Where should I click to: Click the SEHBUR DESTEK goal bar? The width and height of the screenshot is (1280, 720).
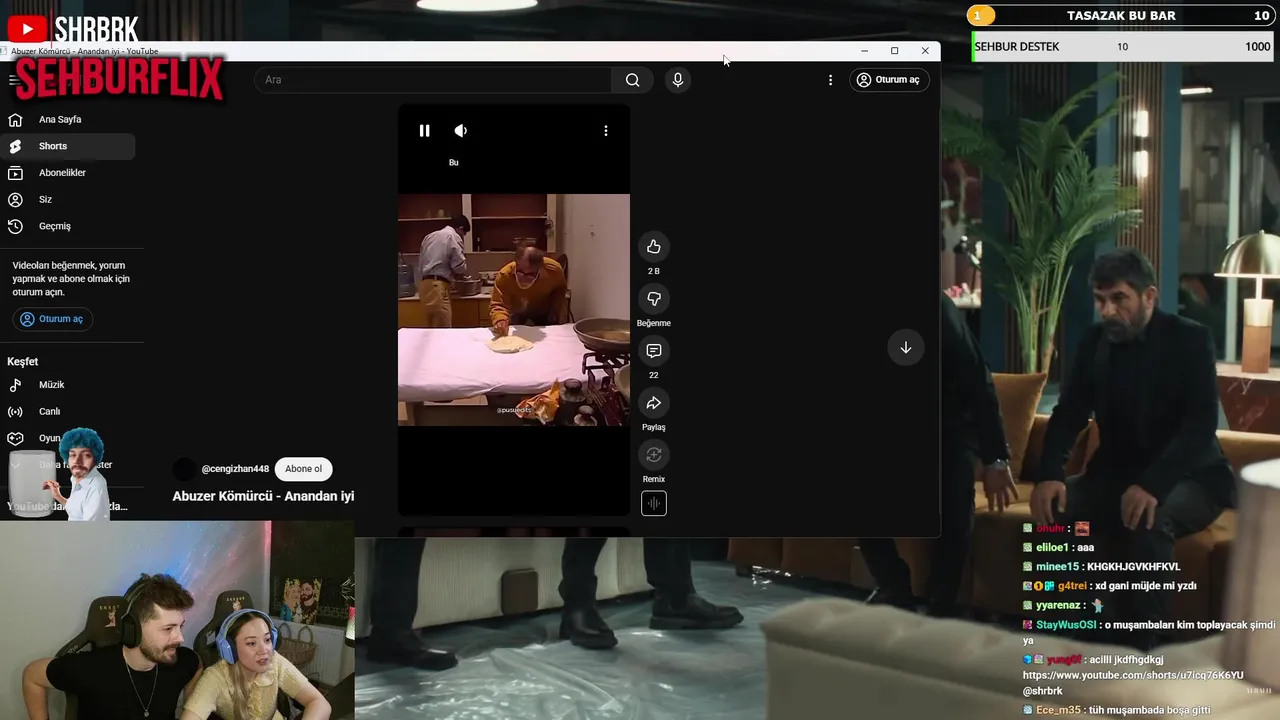coord(1122,47)
